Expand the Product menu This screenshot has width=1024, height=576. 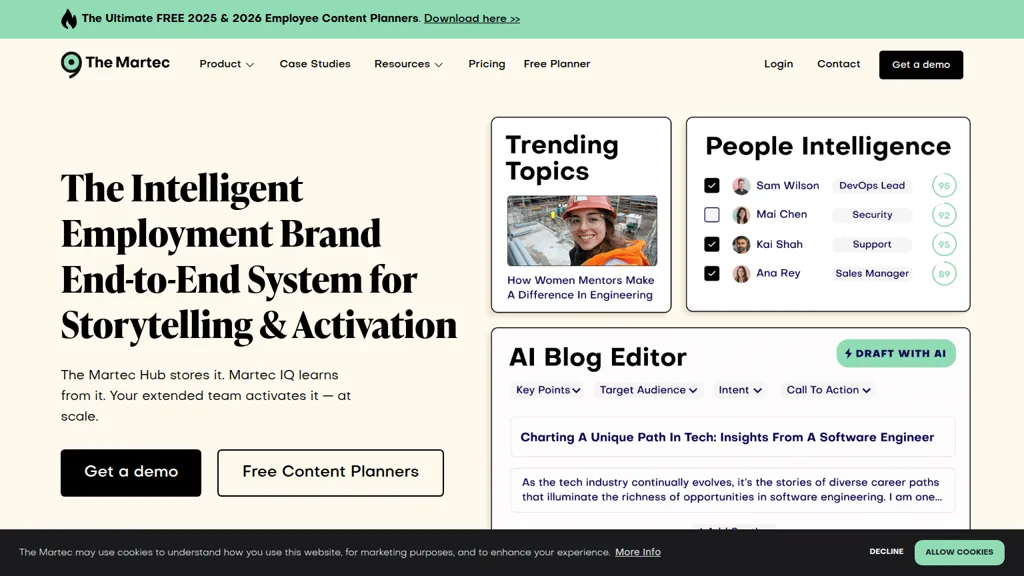[x=227, y=64]
